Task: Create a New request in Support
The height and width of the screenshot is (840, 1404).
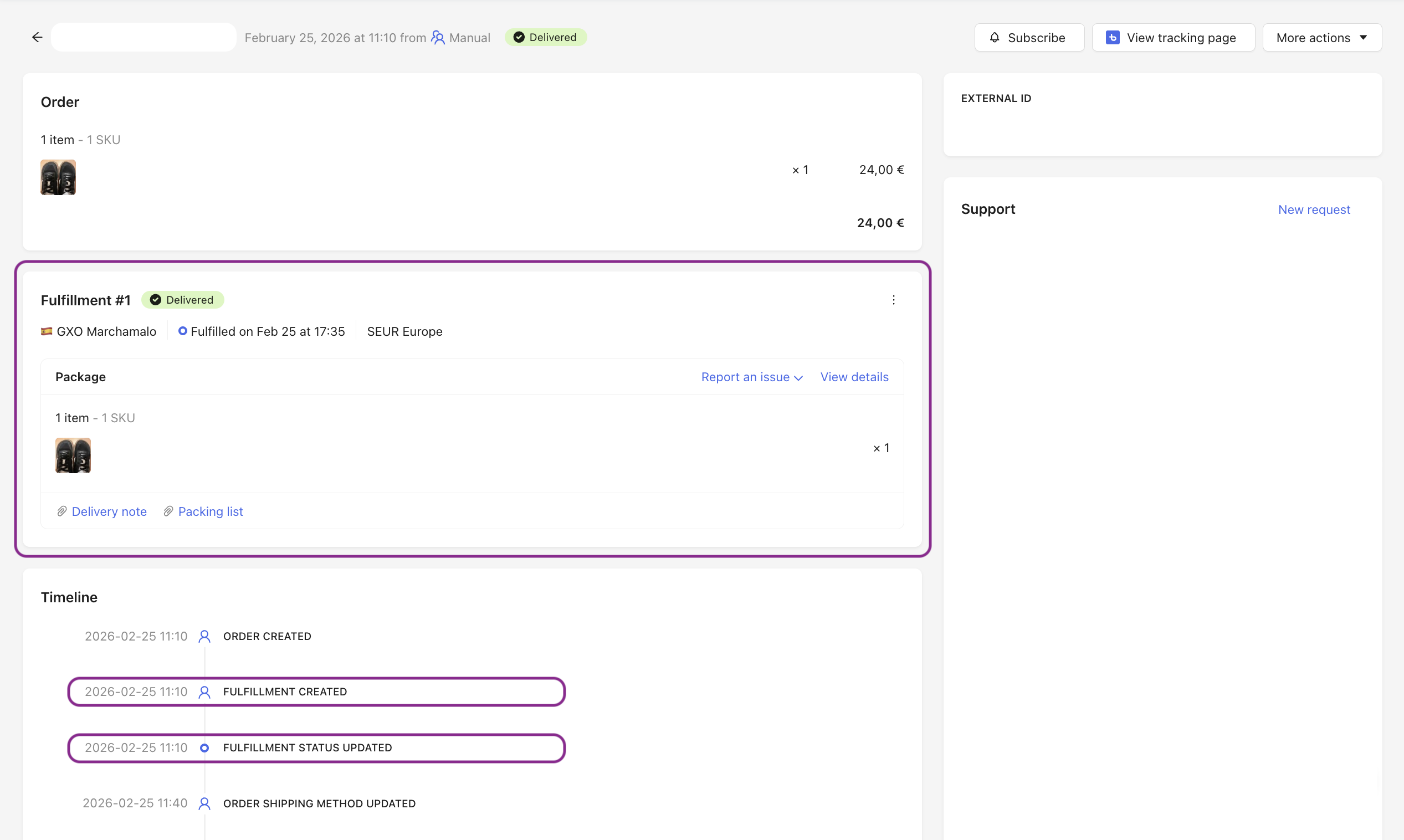Action: tap(1314, 209)
